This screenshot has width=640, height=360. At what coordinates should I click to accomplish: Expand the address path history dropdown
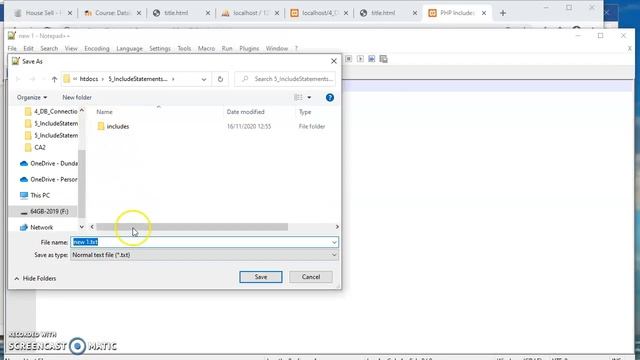point(204,79)
